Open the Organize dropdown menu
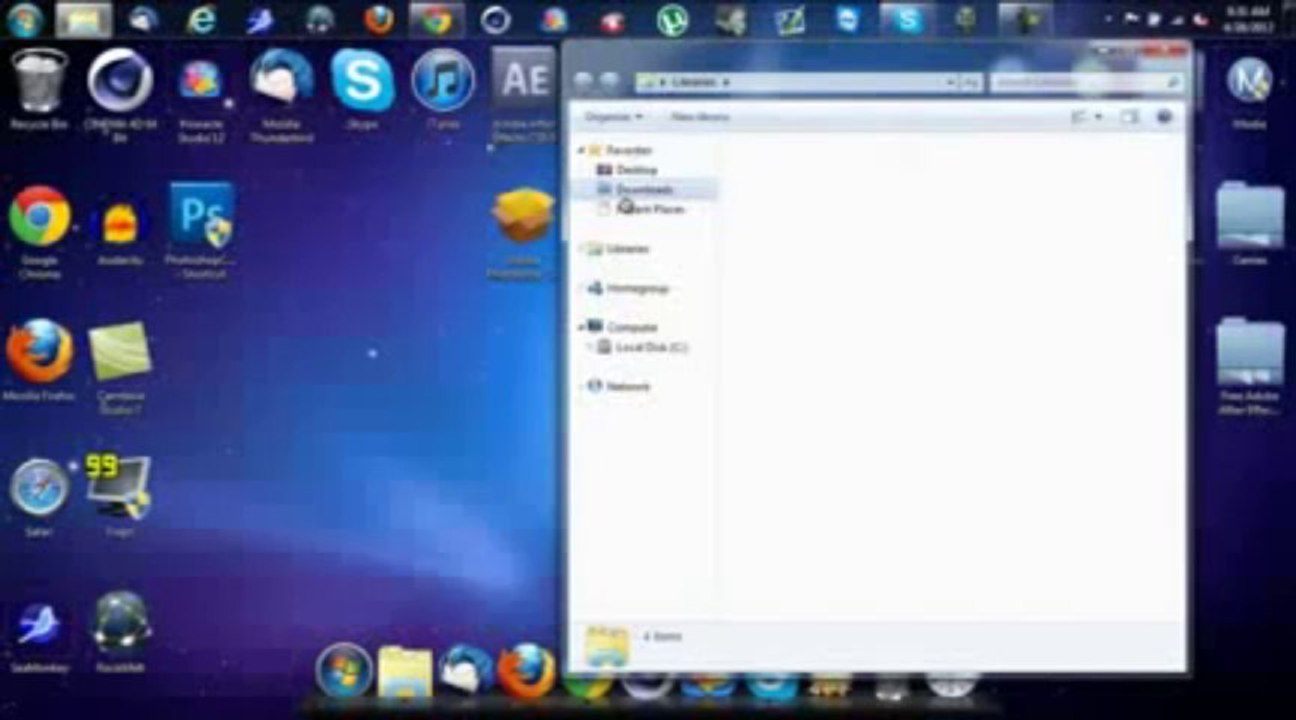This screenshot has height=720, width=1296. pos(614,117)
